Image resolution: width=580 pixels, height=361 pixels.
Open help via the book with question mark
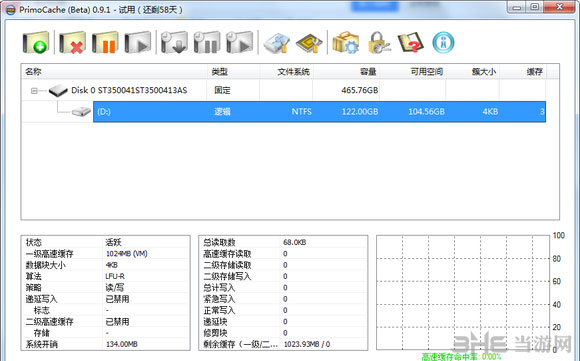click(411, 42)
